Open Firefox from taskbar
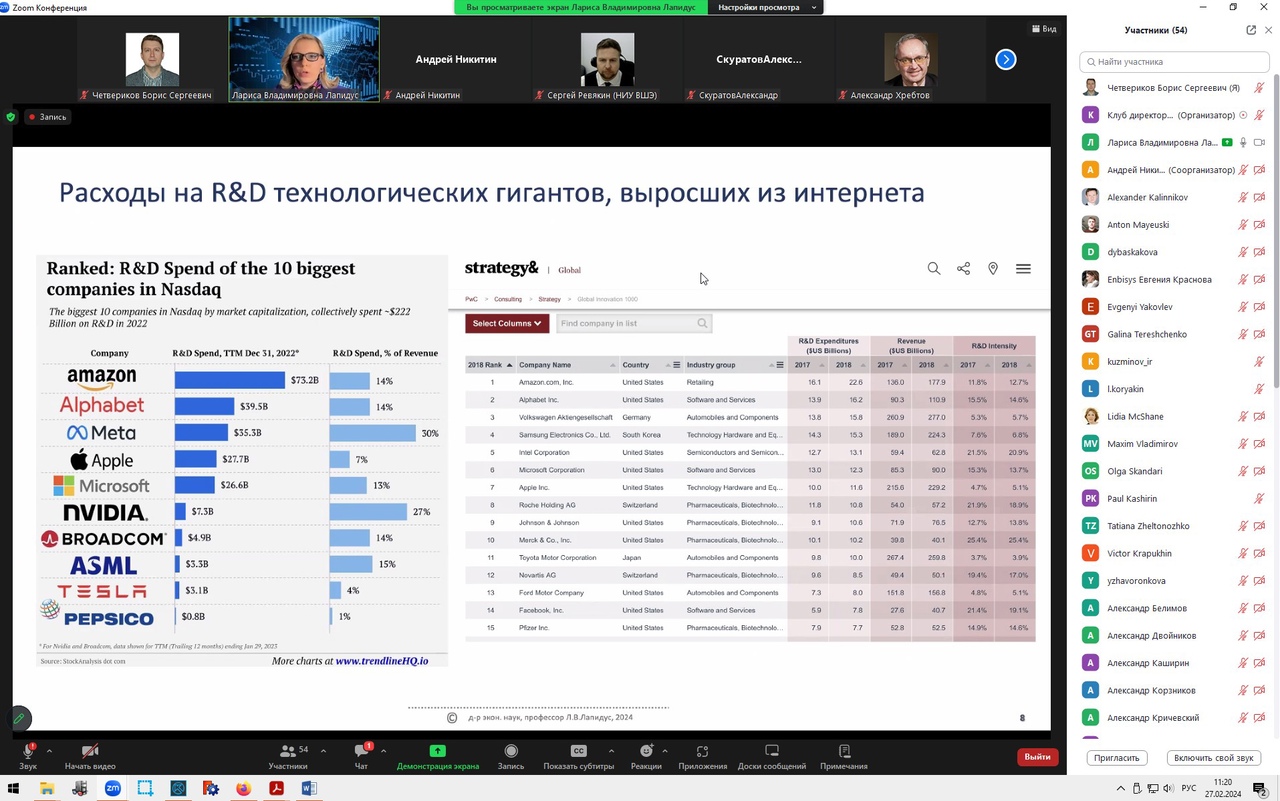This screenshot has width=1280, height=801. click(x=244, y=788)
